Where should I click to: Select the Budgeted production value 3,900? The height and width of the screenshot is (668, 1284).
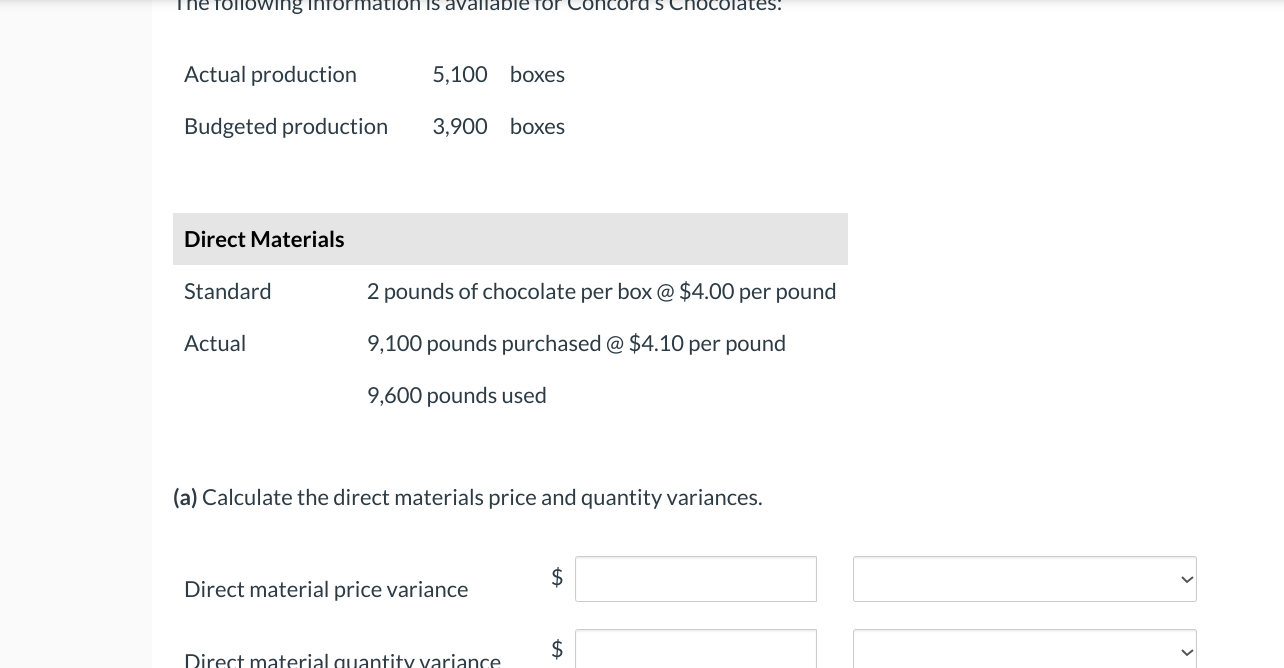pyautogui.click(x=459, y=126)
